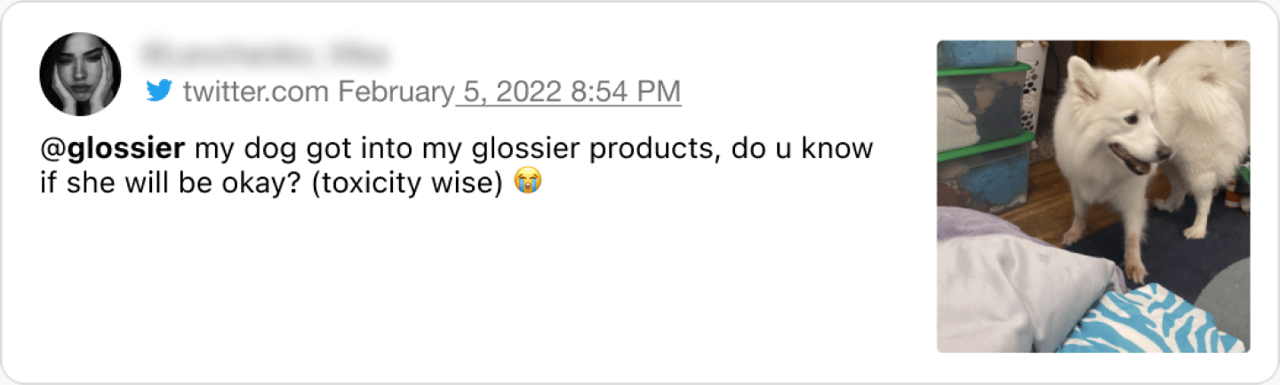The width and height of the screenshot is (1280, 385).
Task: Click the twitter.com source label
Action: pyautogui.click(x=256, y=92)
